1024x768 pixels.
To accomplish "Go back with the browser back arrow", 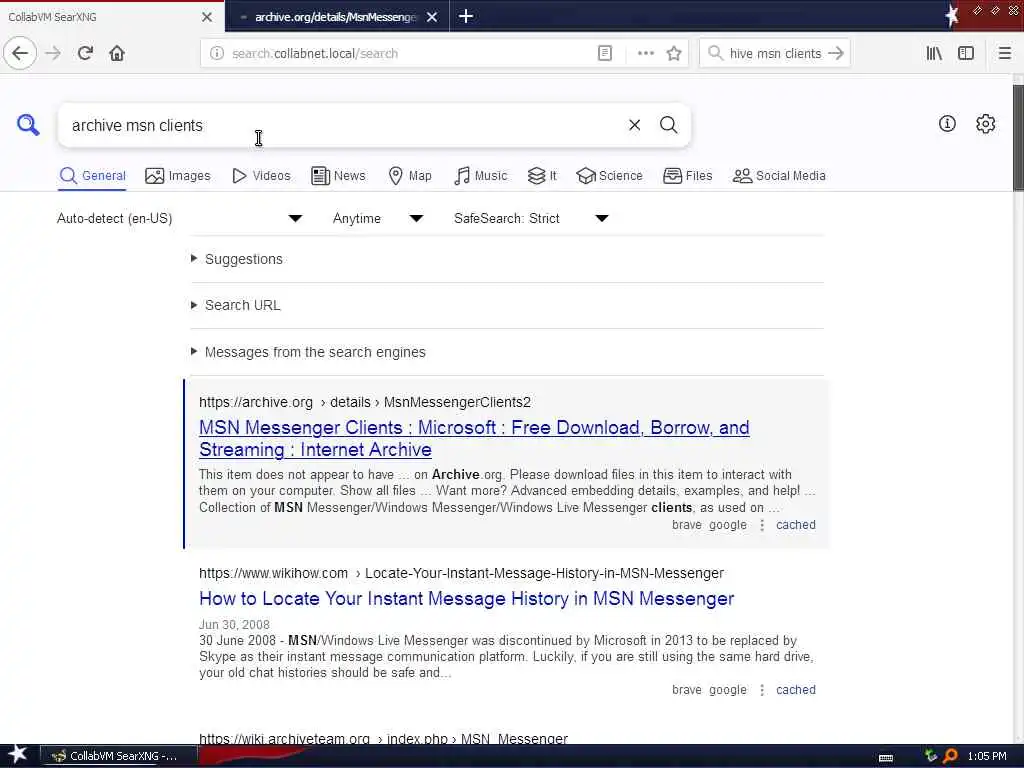I will (20, 54).
